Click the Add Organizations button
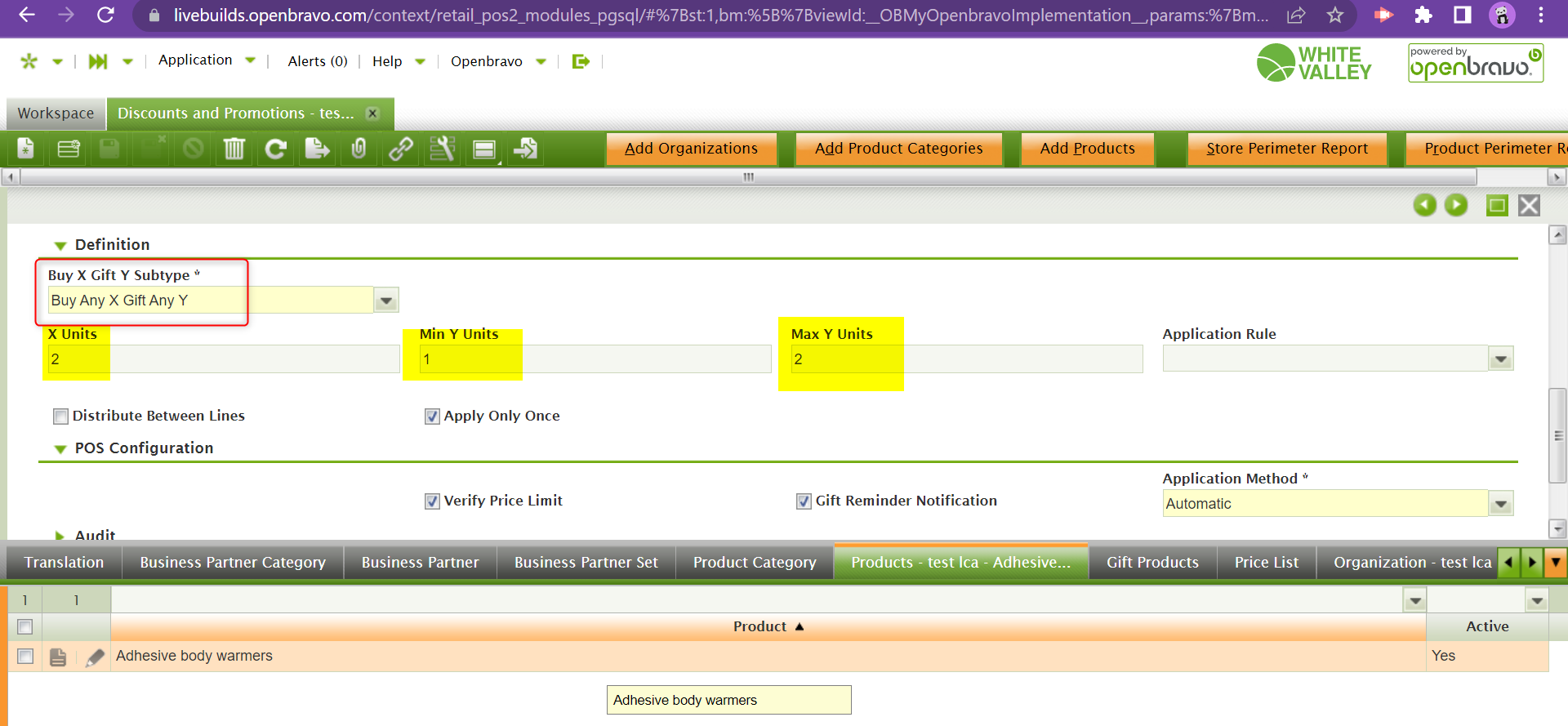 click(x=691, y=149)
